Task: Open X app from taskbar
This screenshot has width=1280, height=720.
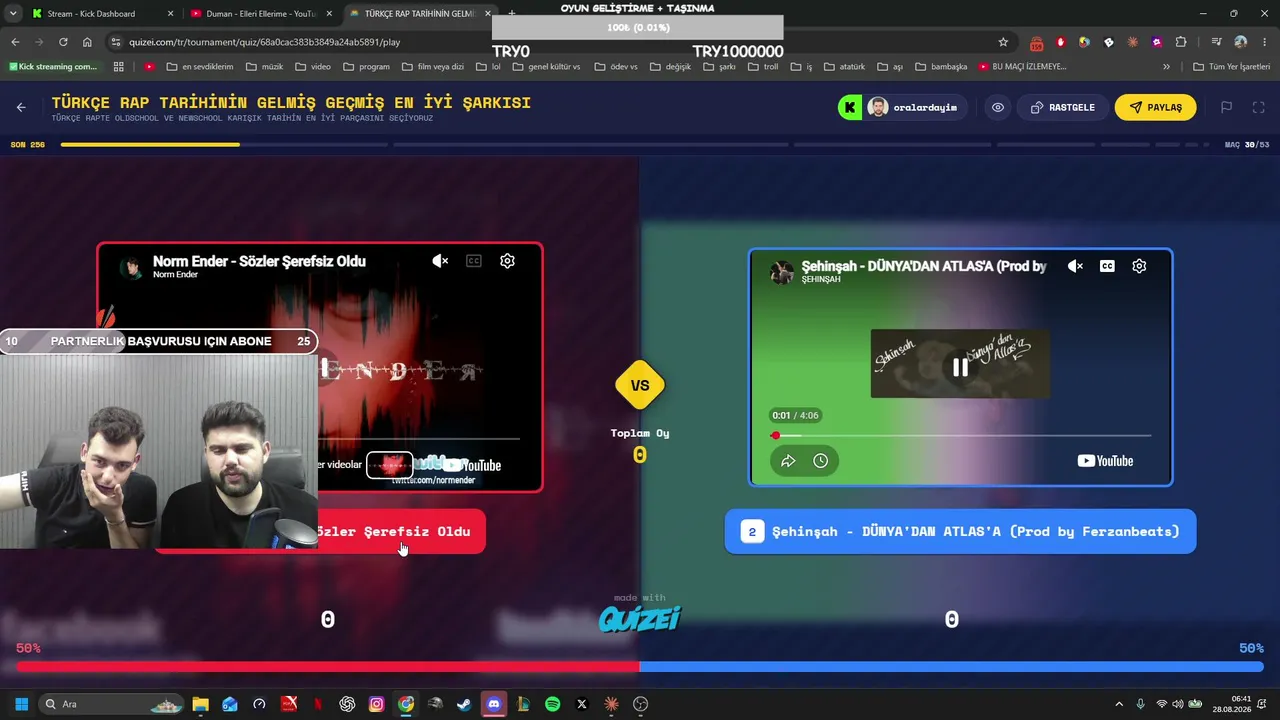Action: point(582,704)
